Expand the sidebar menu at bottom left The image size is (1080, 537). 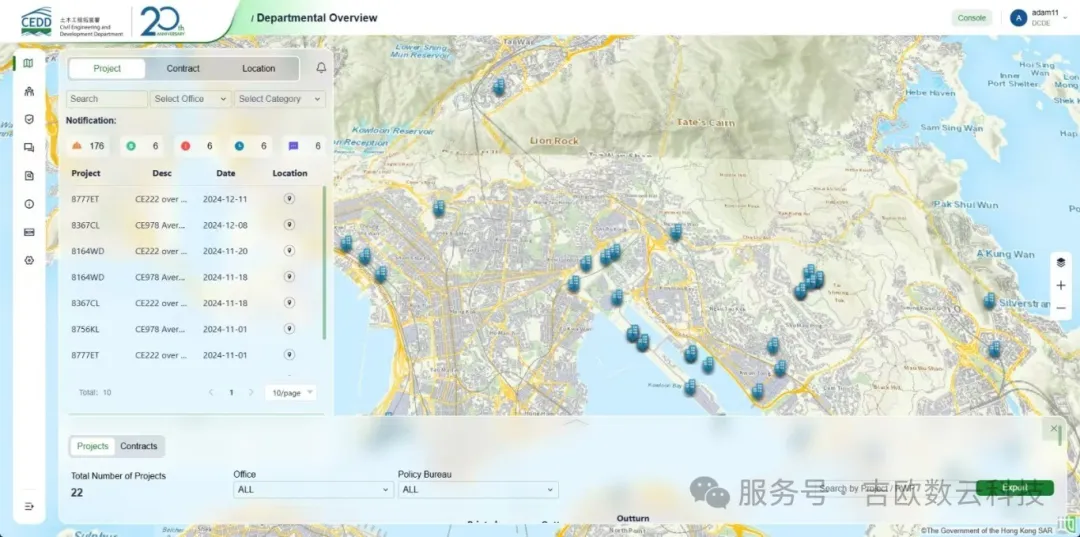click(29, 506)
